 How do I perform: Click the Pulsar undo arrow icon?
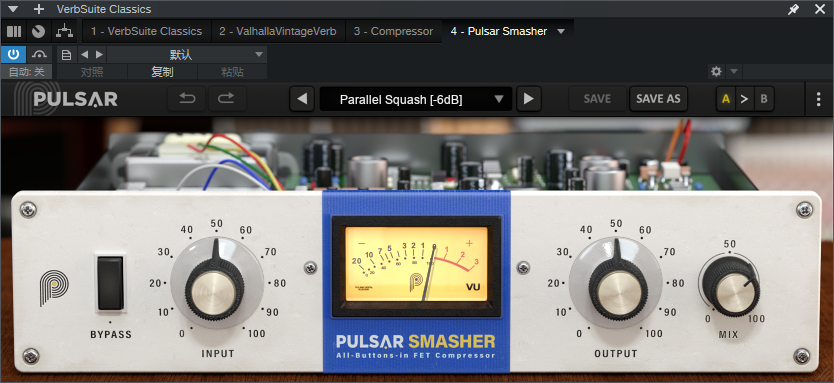[187, 98]
